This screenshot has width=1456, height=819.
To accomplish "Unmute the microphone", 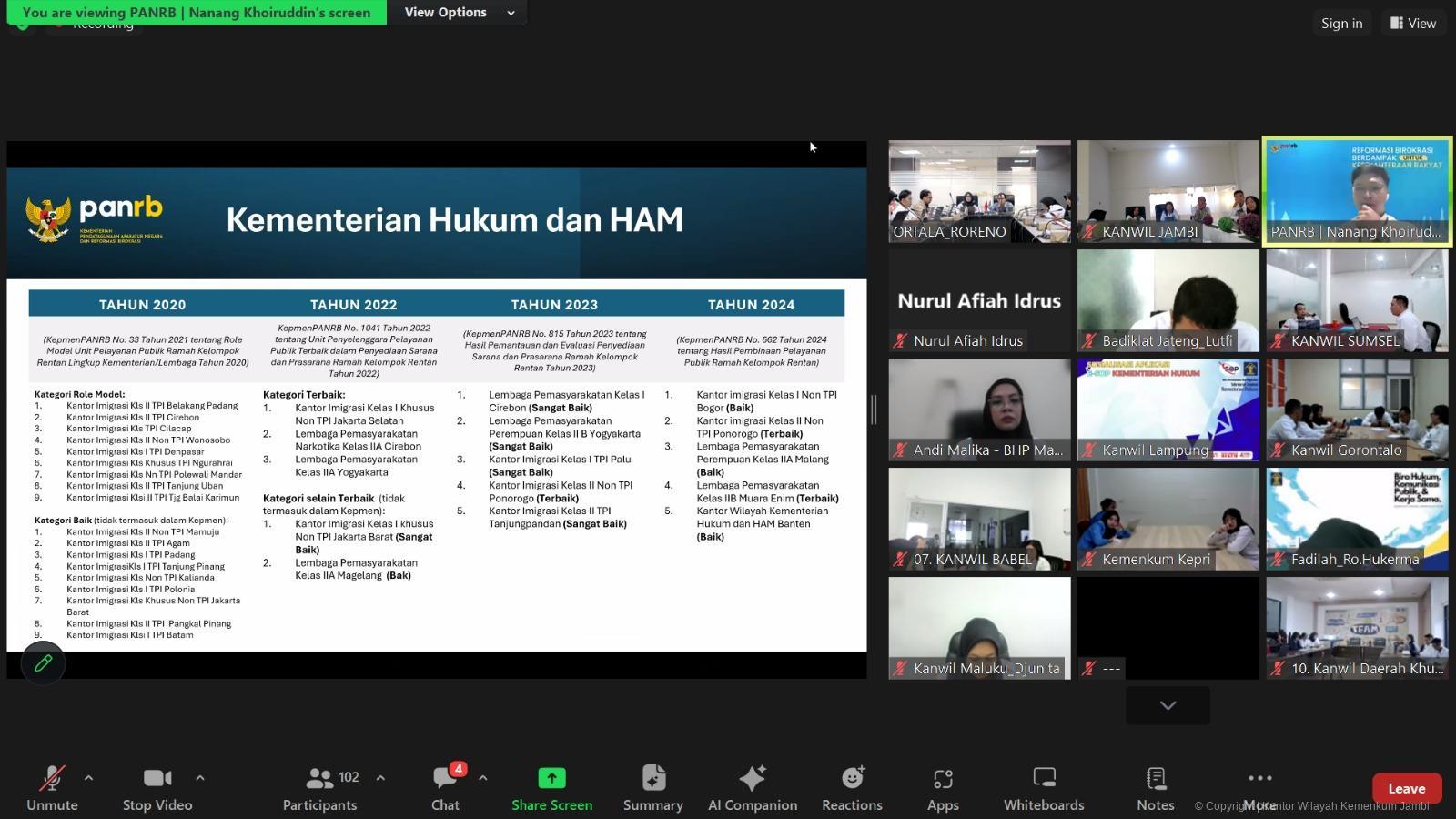I will [x=52, y=788].
